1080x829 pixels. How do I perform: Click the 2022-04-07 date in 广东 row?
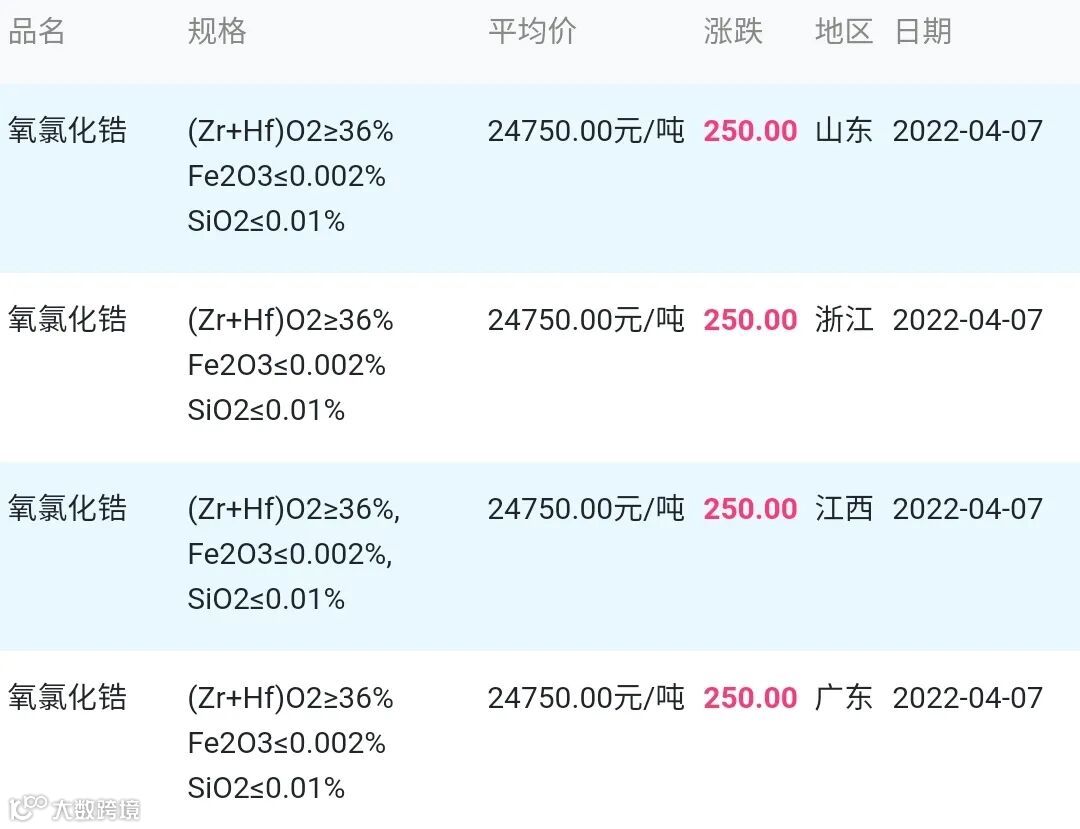tap(967, 698)
